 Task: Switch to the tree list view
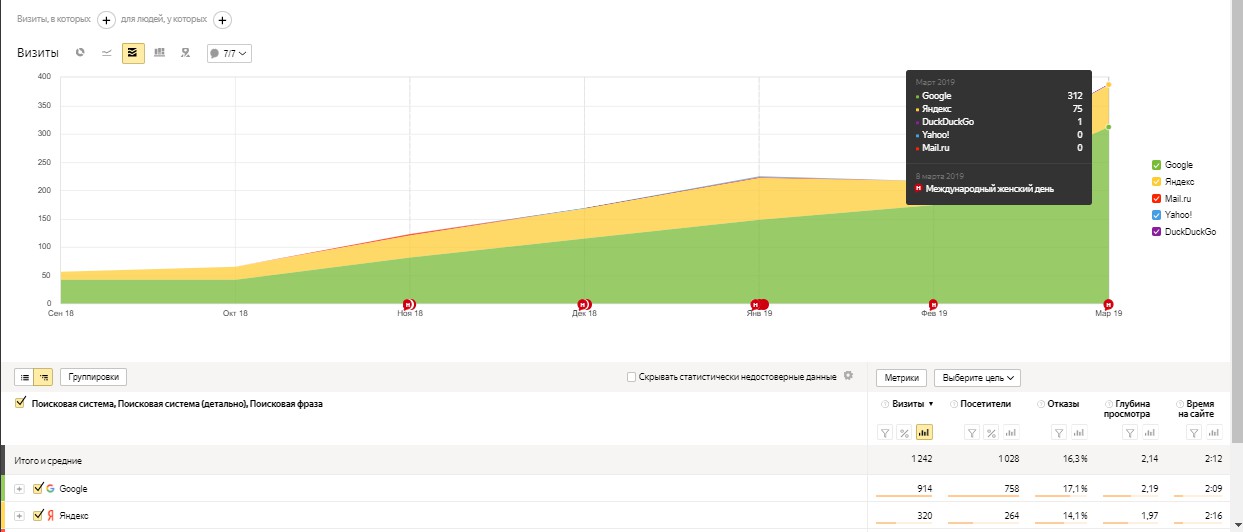point(43,377)
